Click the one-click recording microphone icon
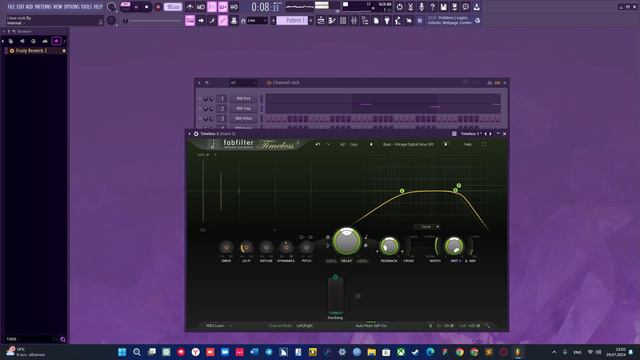The image size is (640, 360). (422, 7)
